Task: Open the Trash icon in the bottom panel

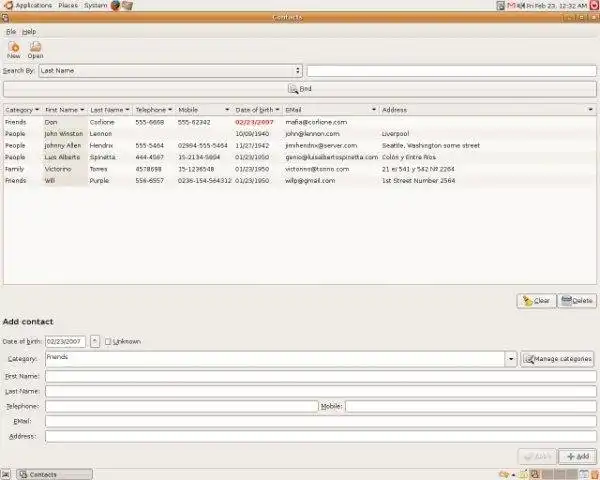Action: point(595,474)
